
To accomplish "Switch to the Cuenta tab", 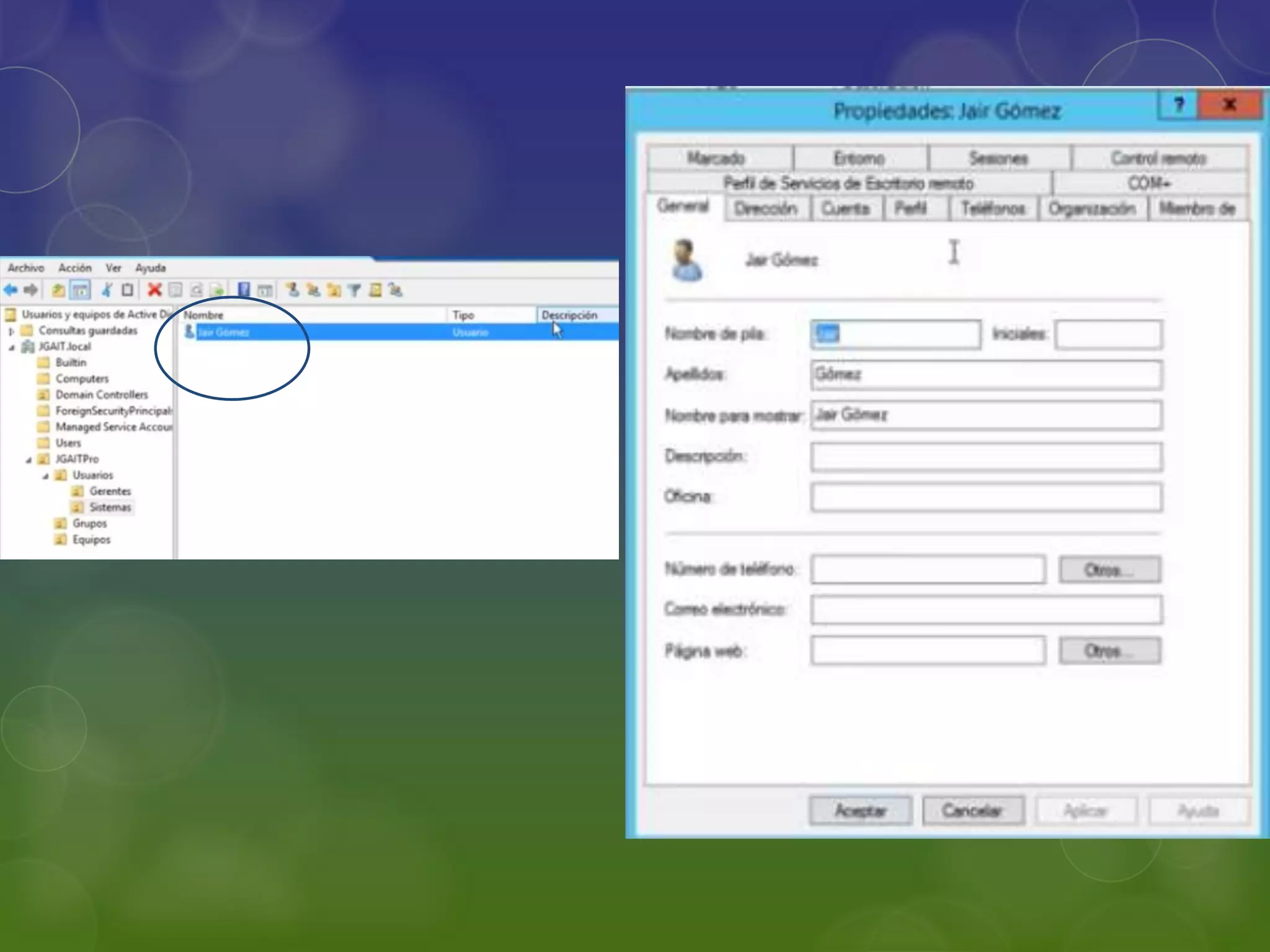I will click(x=845, y=209).
